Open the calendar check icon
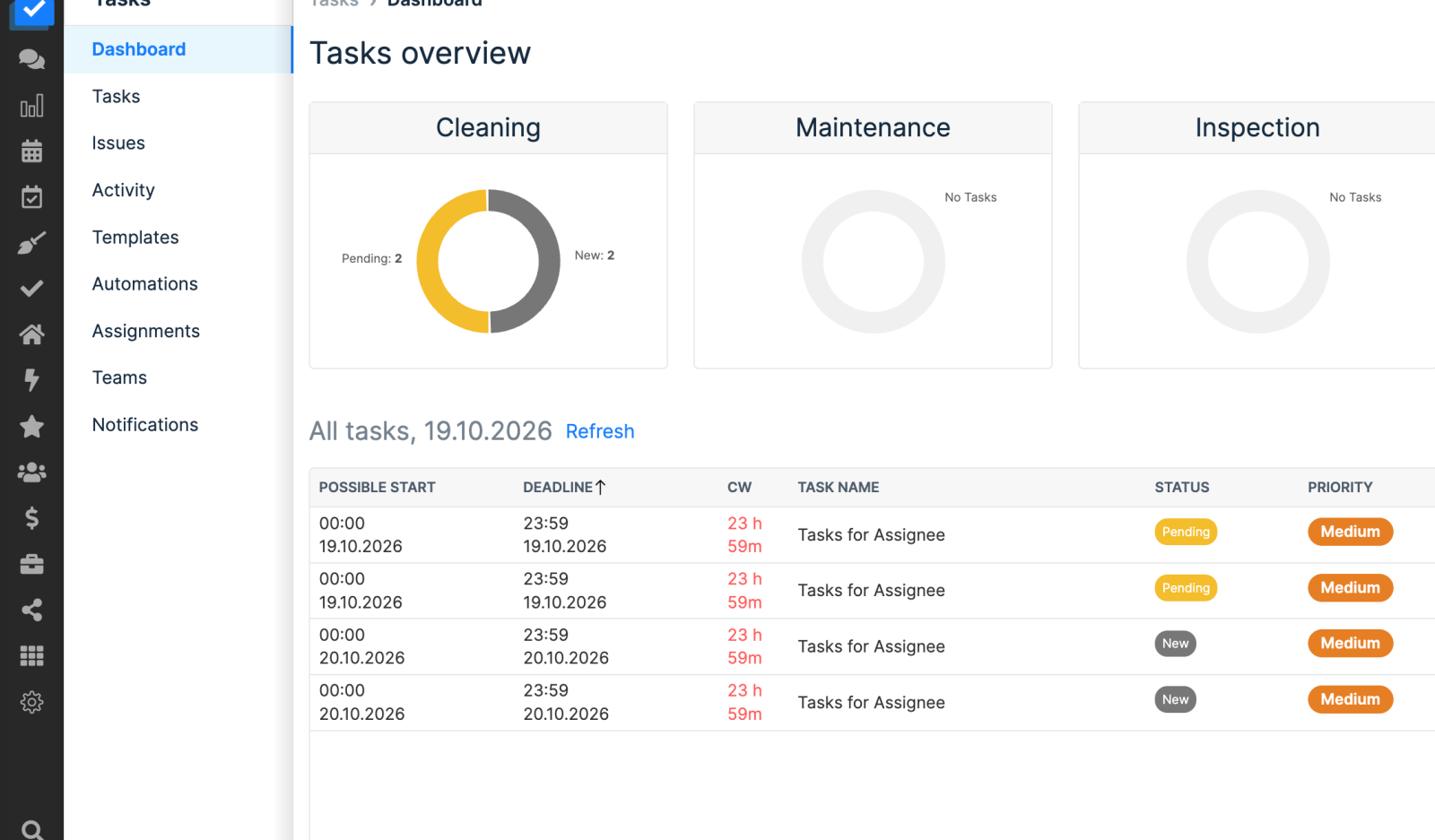 (31, 197)
